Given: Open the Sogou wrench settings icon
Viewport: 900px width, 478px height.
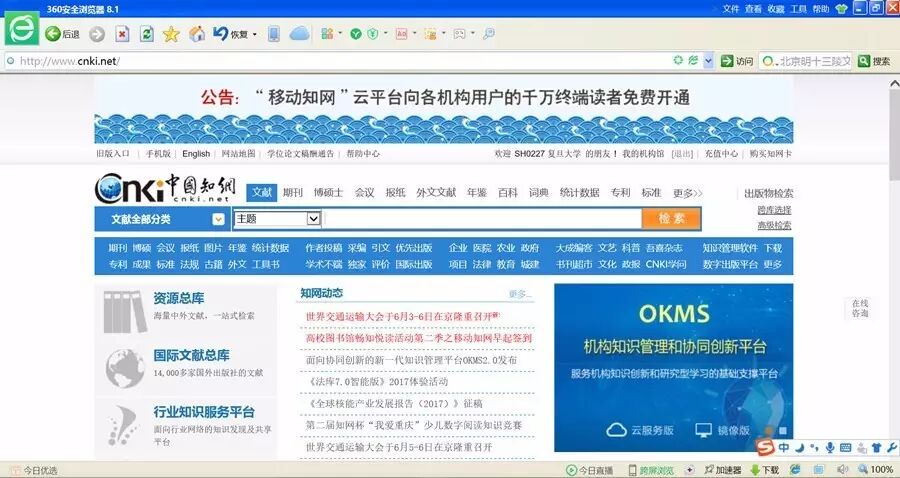Looking at the screenshot, I should pos(891,448).
